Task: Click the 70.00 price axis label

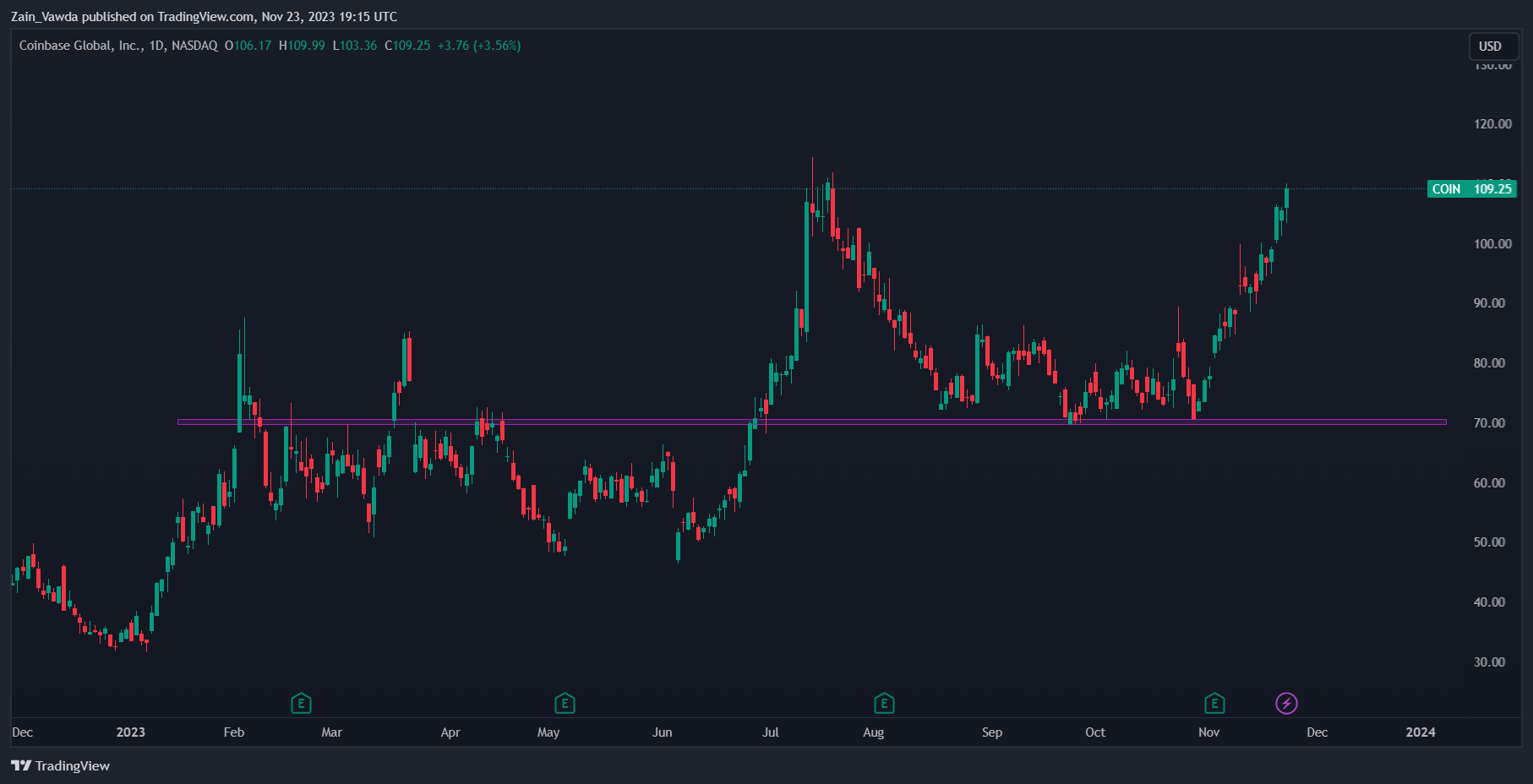Action: click(1489, 423)
